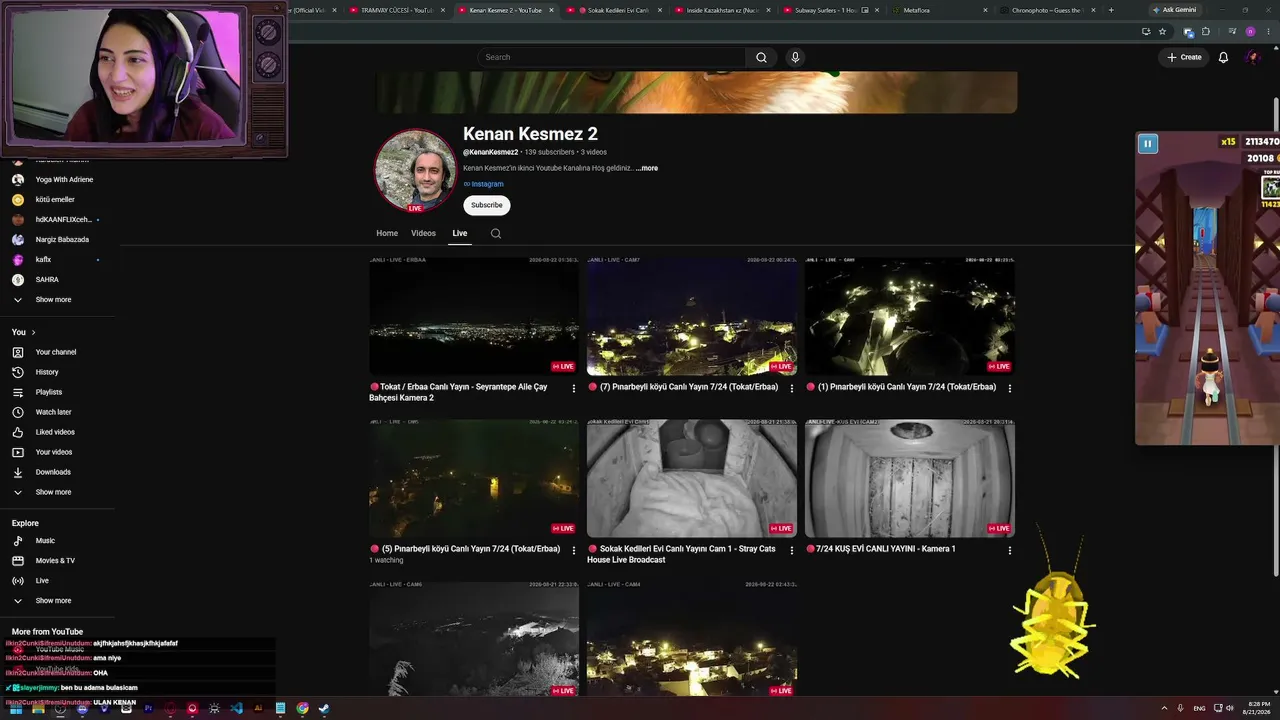Open options menu for (7) Pınarbeyli köyü stream
This screenshot has width=1280, height=720.
[792, 388]
